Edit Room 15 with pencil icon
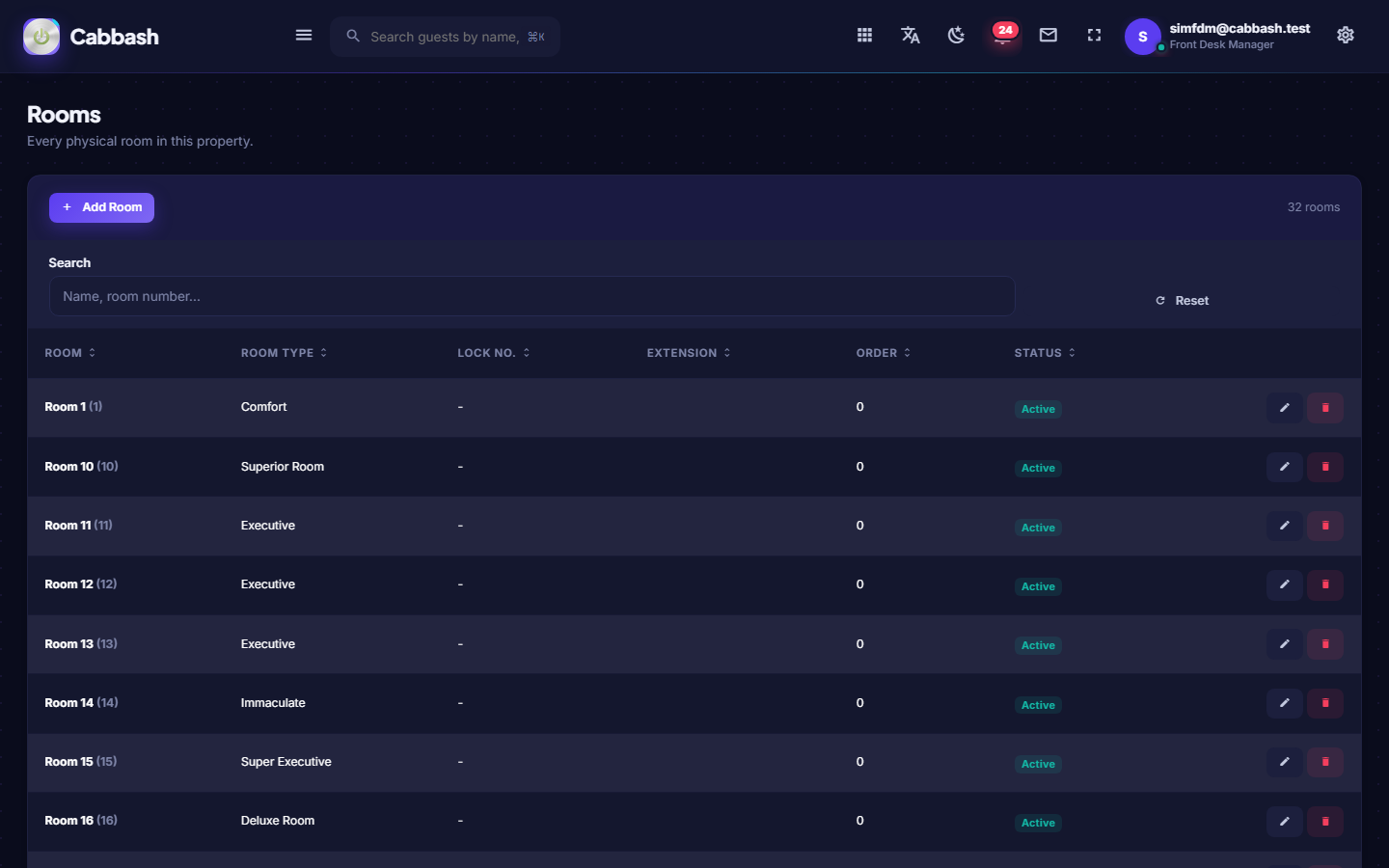1389x868 pixels. [x=1285, y=762]
